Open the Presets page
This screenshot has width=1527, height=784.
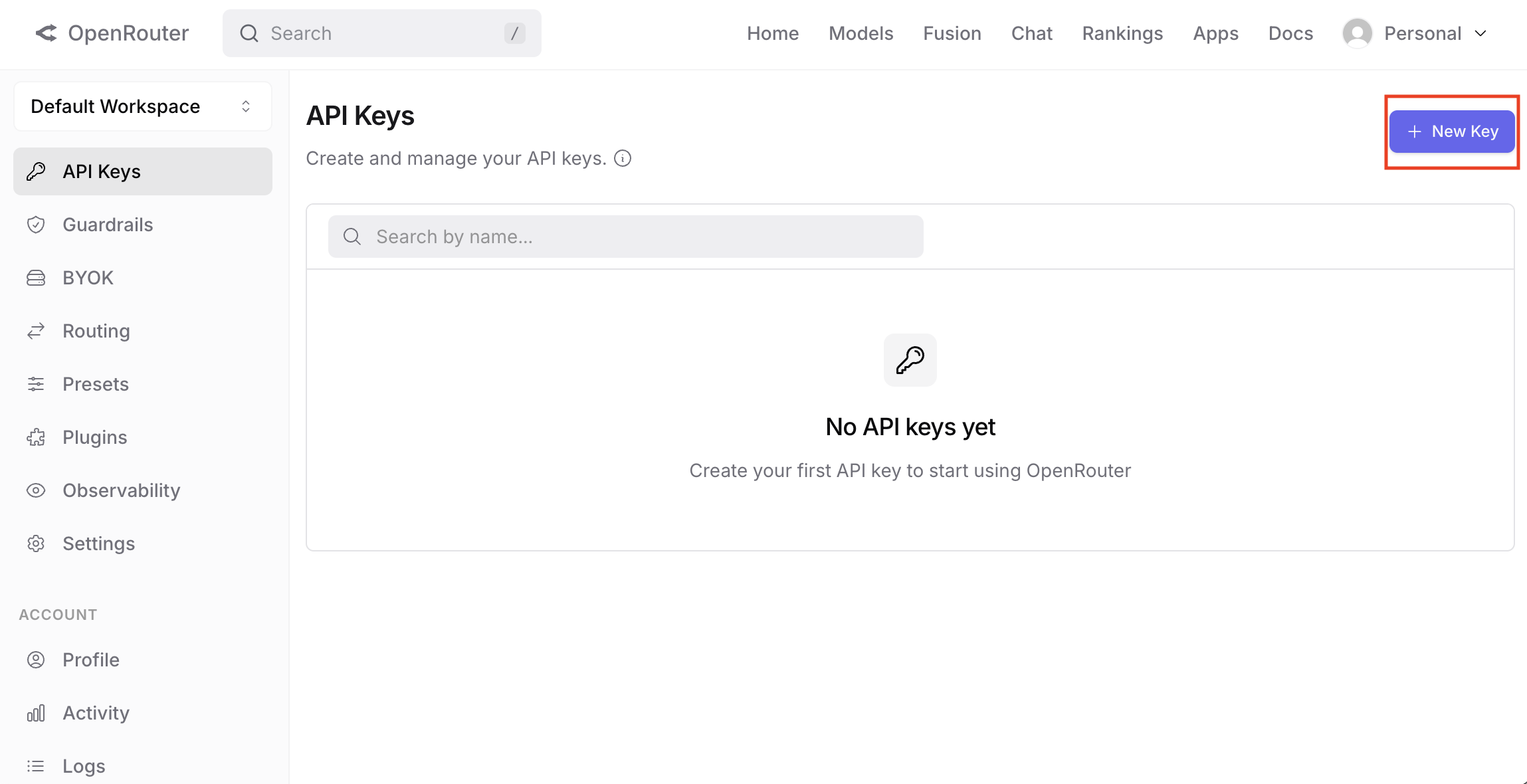(x=143, y=384)
